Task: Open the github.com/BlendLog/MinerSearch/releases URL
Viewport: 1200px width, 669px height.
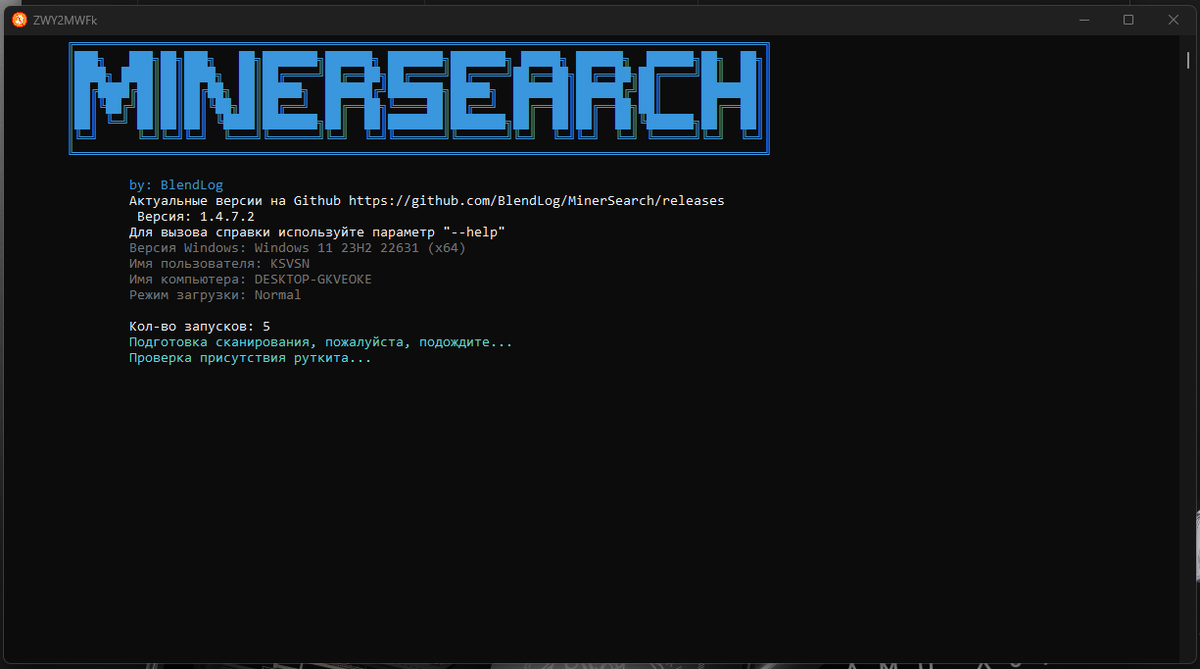Action: pos(536,201)
